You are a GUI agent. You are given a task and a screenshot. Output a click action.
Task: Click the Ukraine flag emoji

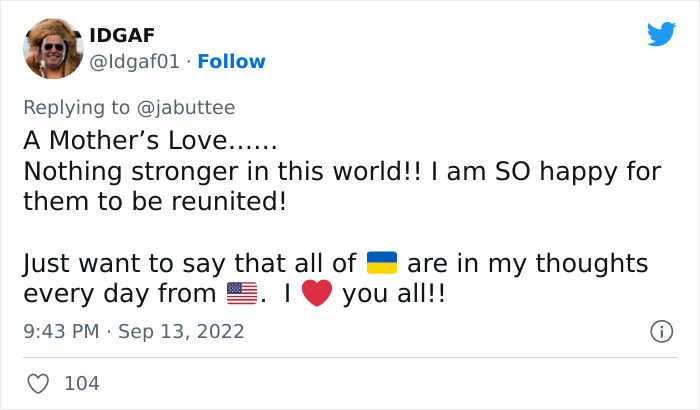pyautogui.click(x=382, y=263)
